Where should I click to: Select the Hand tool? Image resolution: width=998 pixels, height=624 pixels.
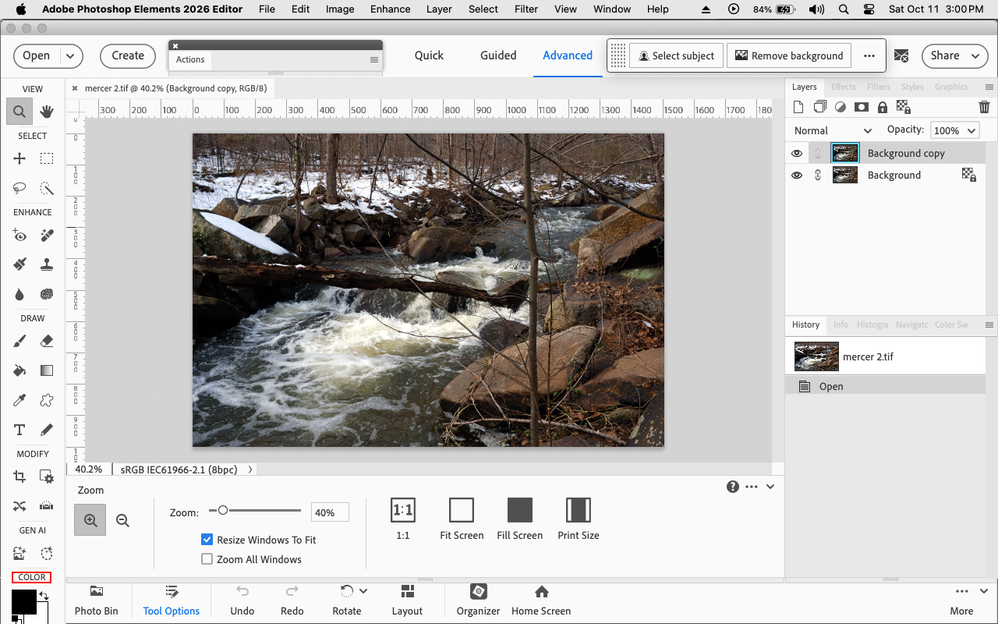(46, 110)
